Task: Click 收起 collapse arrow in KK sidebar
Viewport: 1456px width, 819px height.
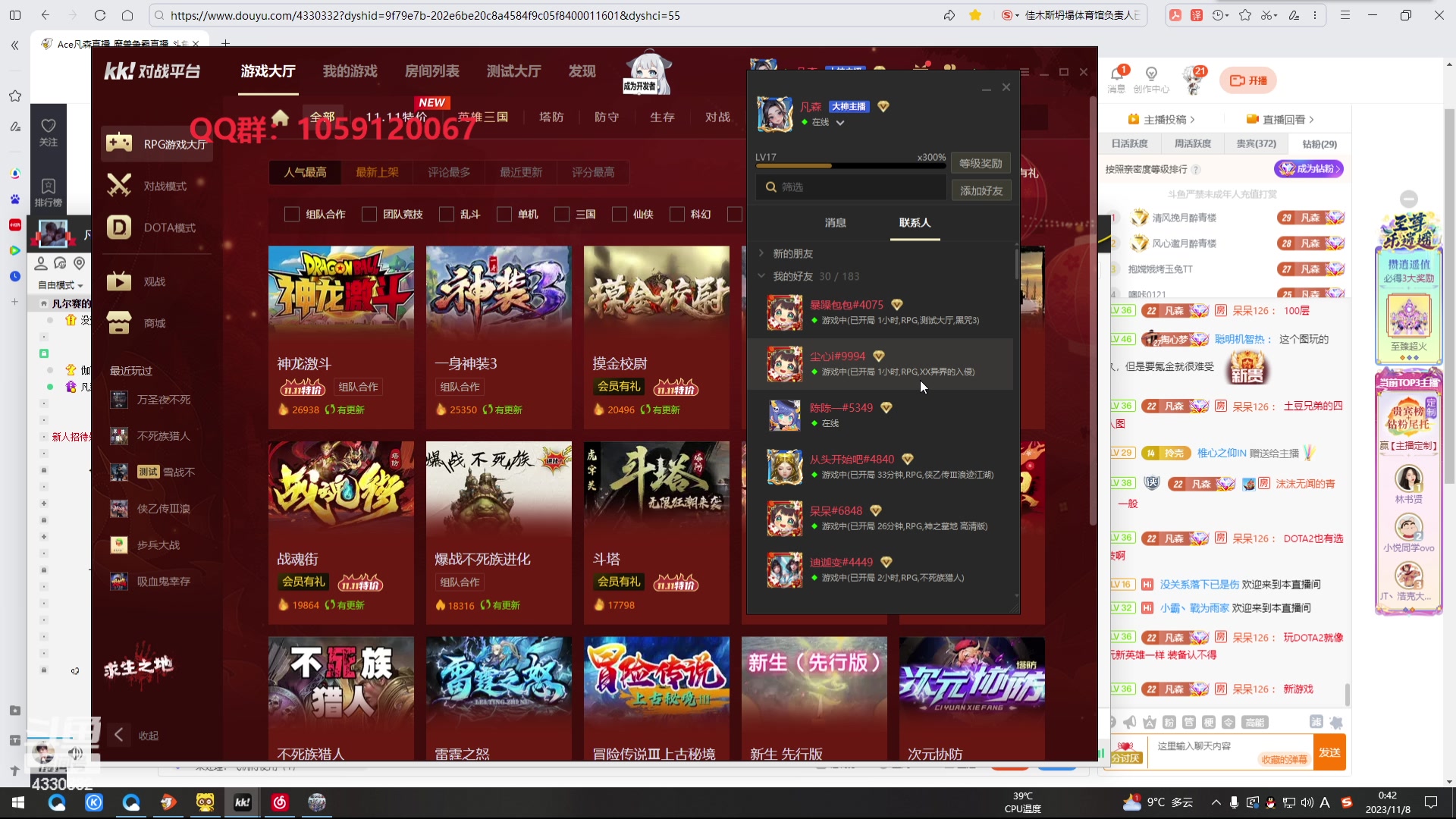Action: (x=119, y=735)
